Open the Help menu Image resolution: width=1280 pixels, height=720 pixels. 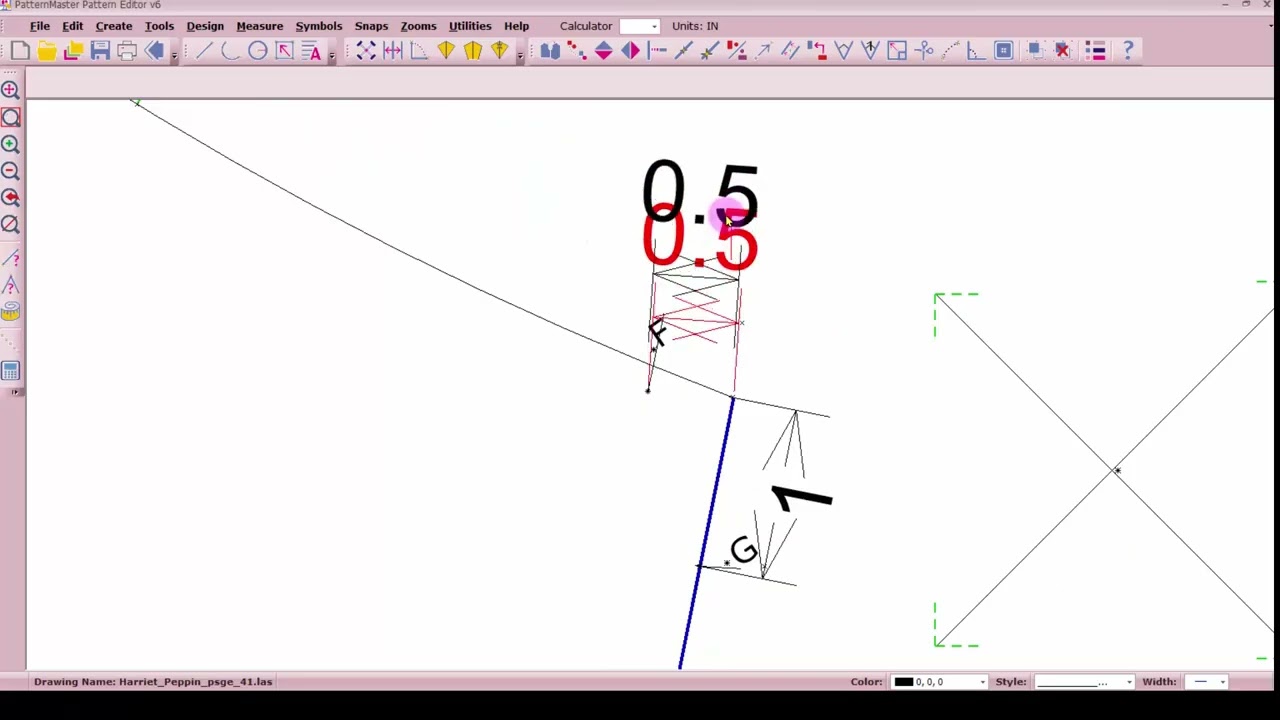pos(517,26)
